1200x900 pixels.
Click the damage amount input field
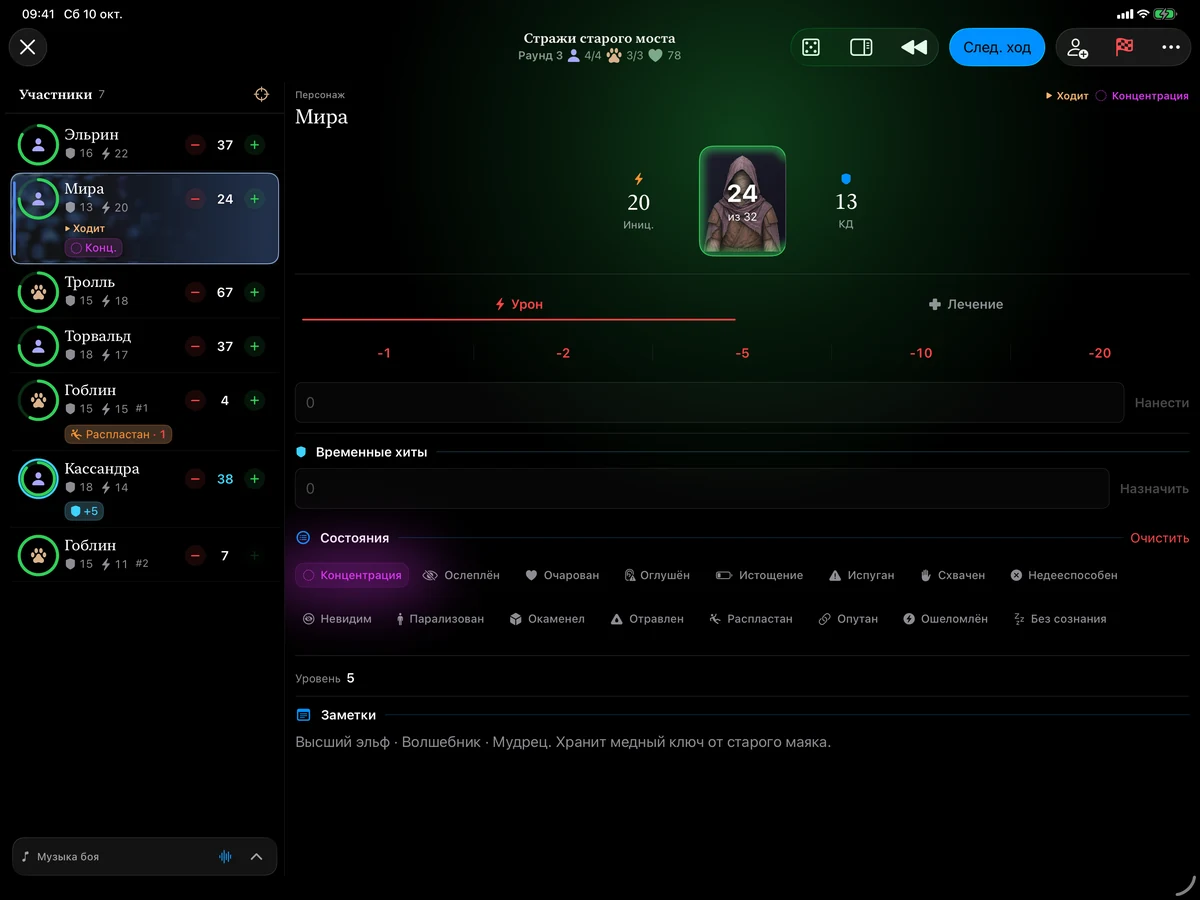710,402
